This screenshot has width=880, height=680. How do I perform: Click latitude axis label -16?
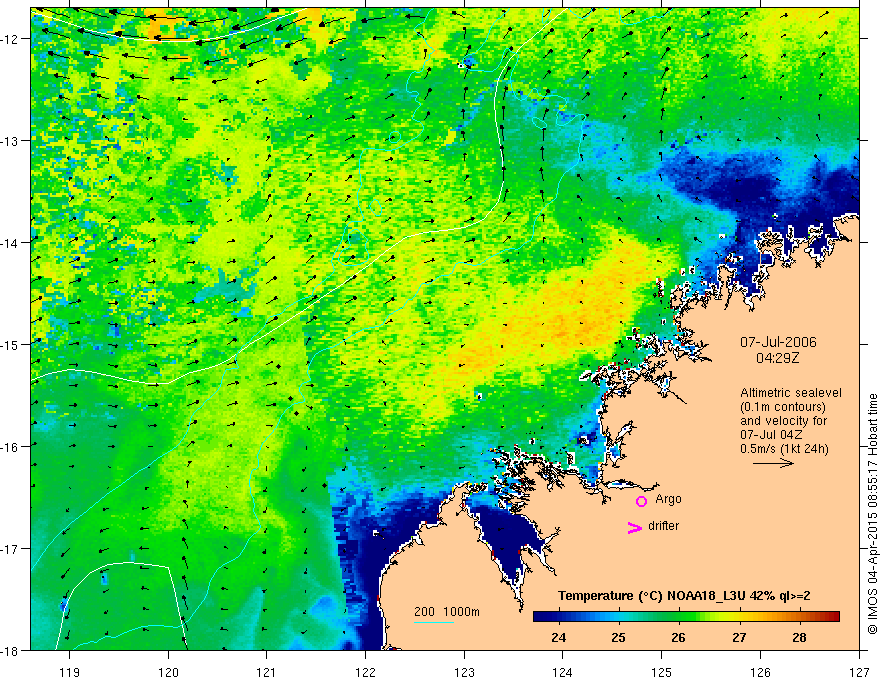tap(11, 447)
